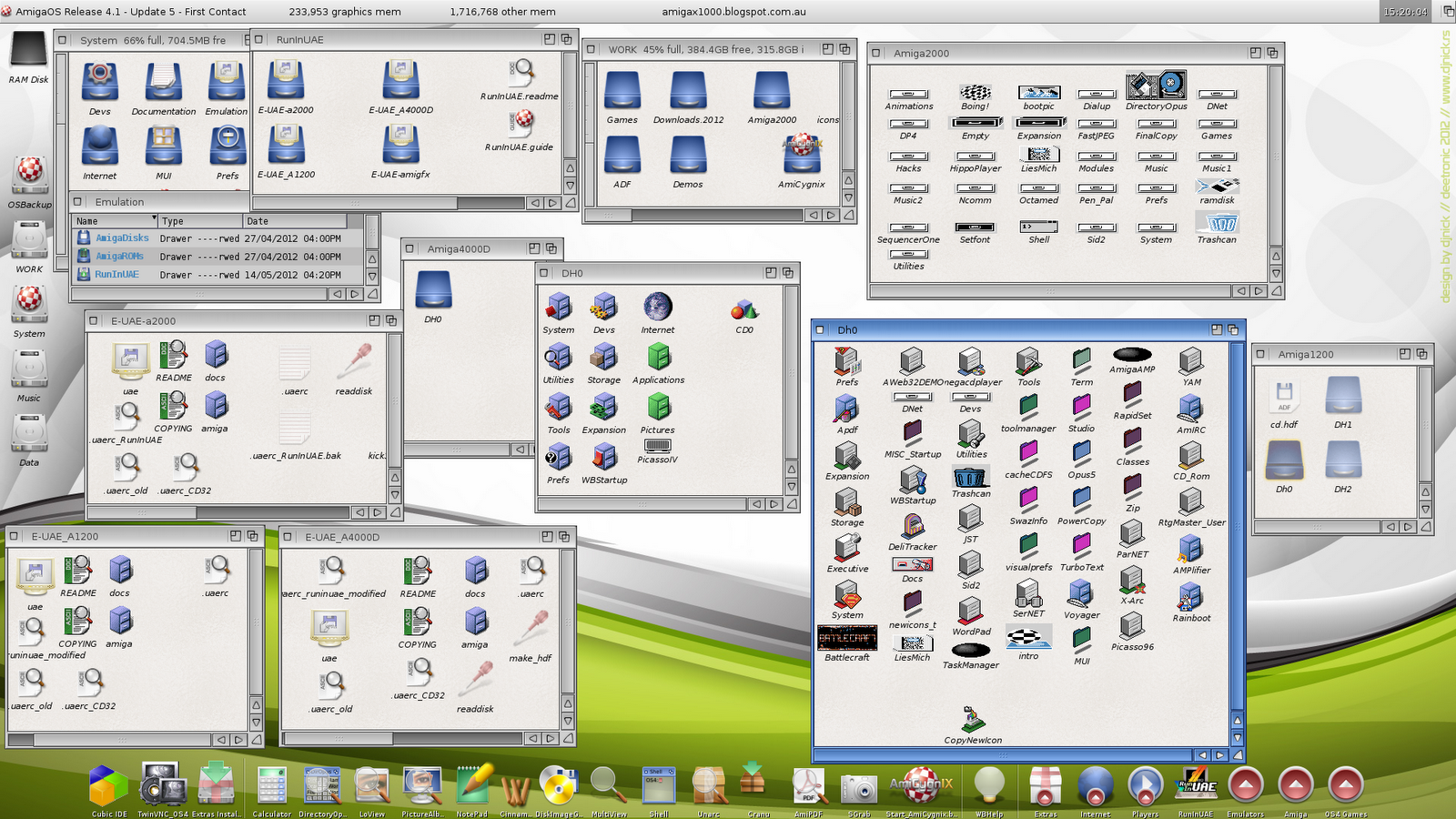1456x819 pixels.
Task: Open Downloads.2012 drawer in WORK window
Action: coord(689,91)
